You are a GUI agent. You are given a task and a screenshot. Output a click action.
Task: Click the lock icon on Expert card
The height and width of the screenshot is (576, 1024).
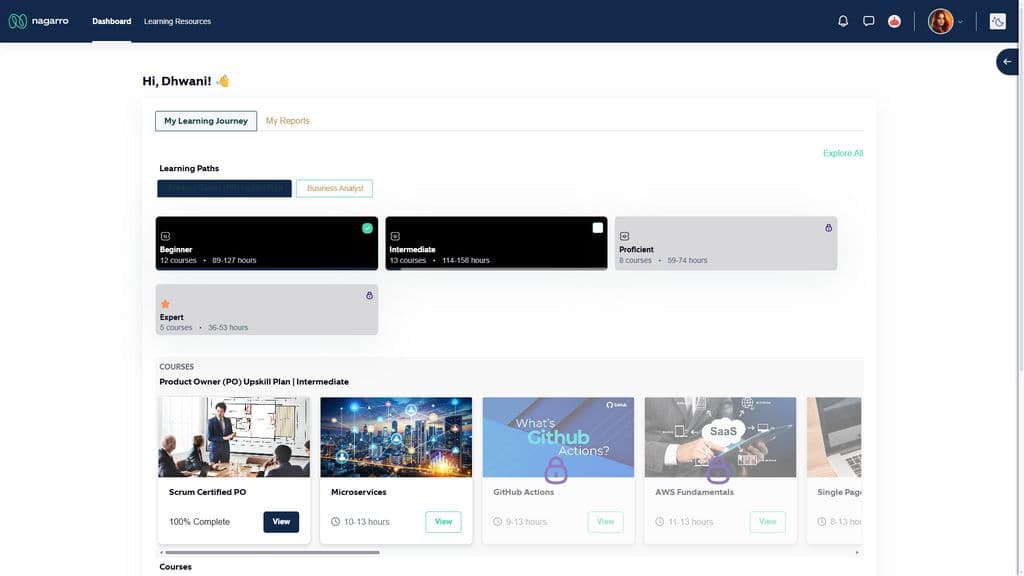(x=369, y=295)
